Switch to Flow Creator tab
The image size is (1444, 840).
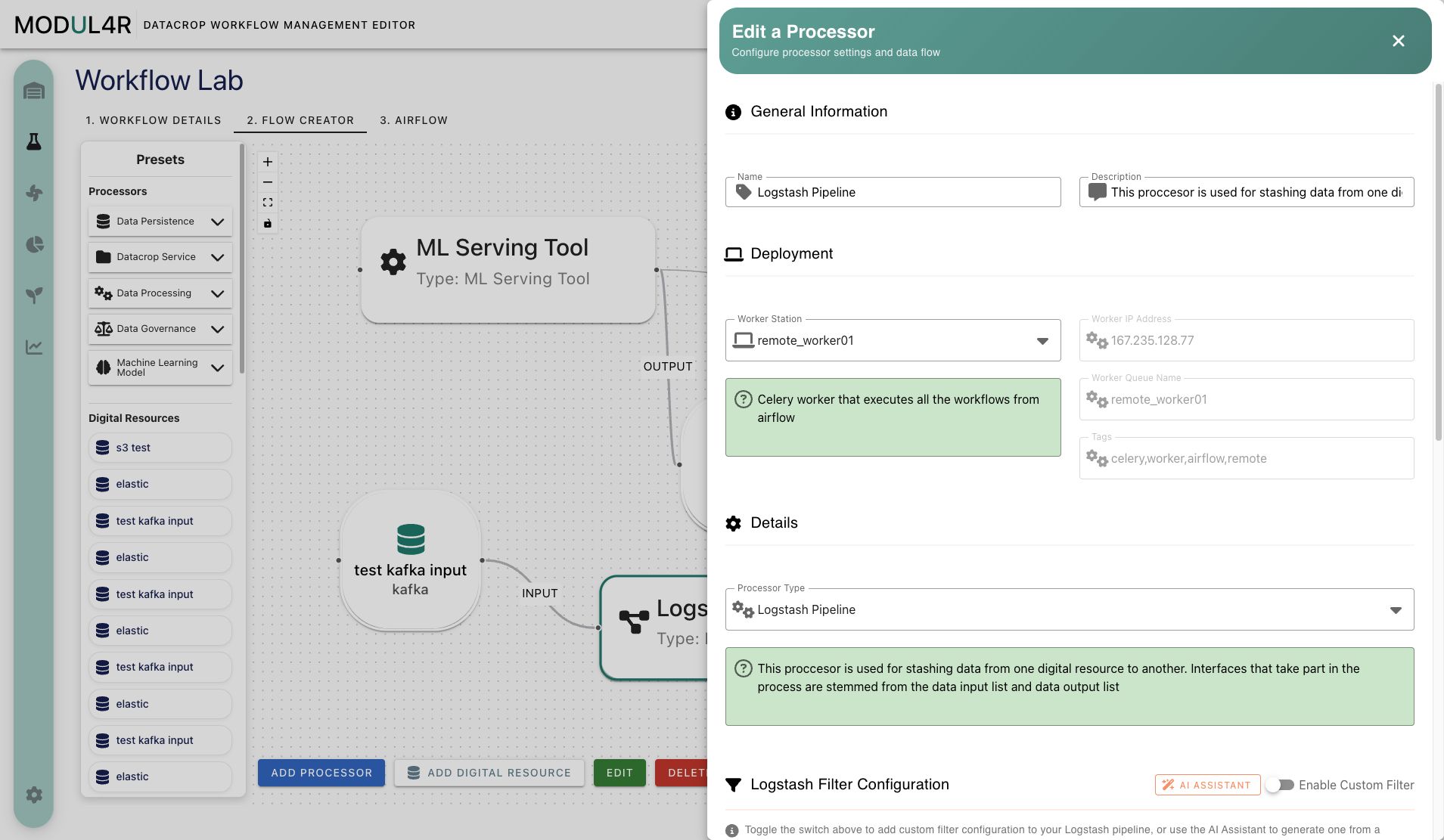[300, 120]
